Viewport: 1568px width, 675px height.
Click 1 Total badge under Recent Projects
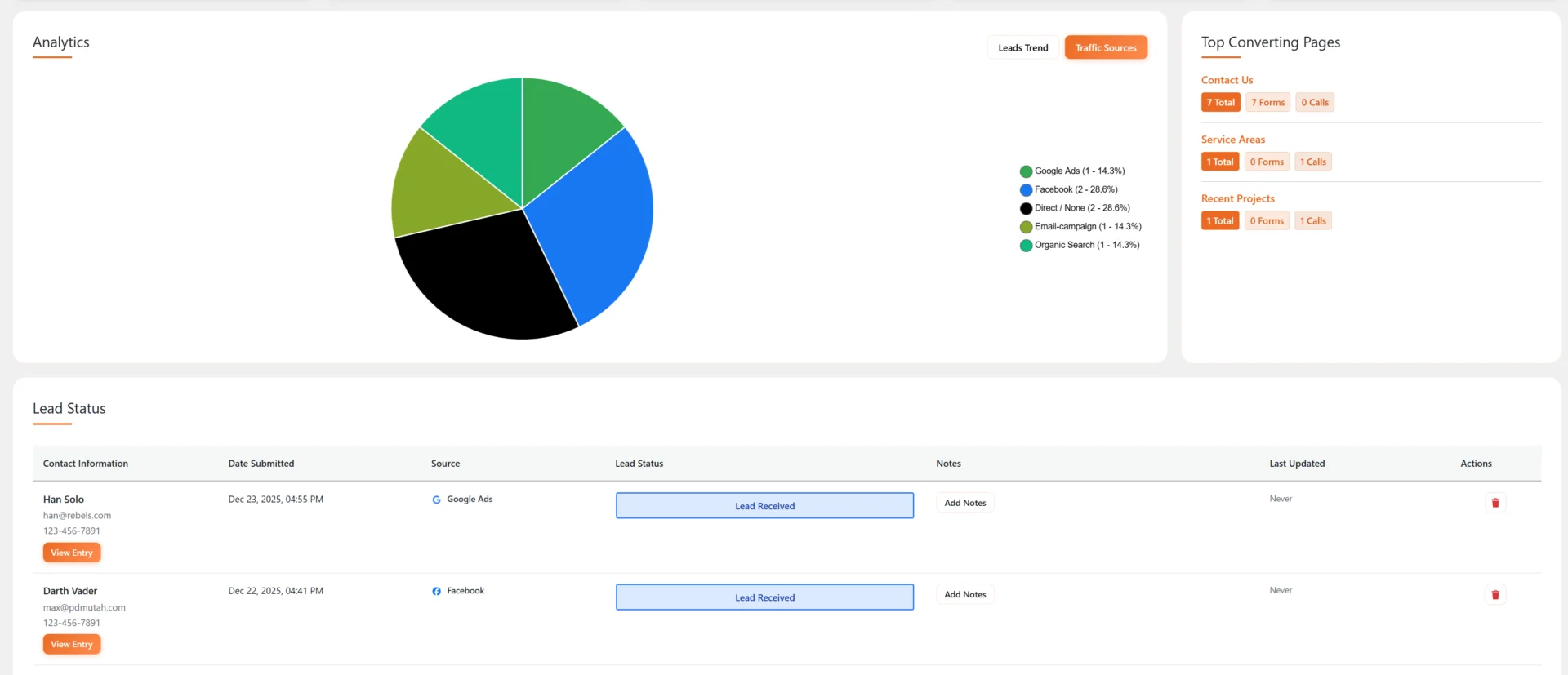pyautogui.click(x=1220, y=220)
